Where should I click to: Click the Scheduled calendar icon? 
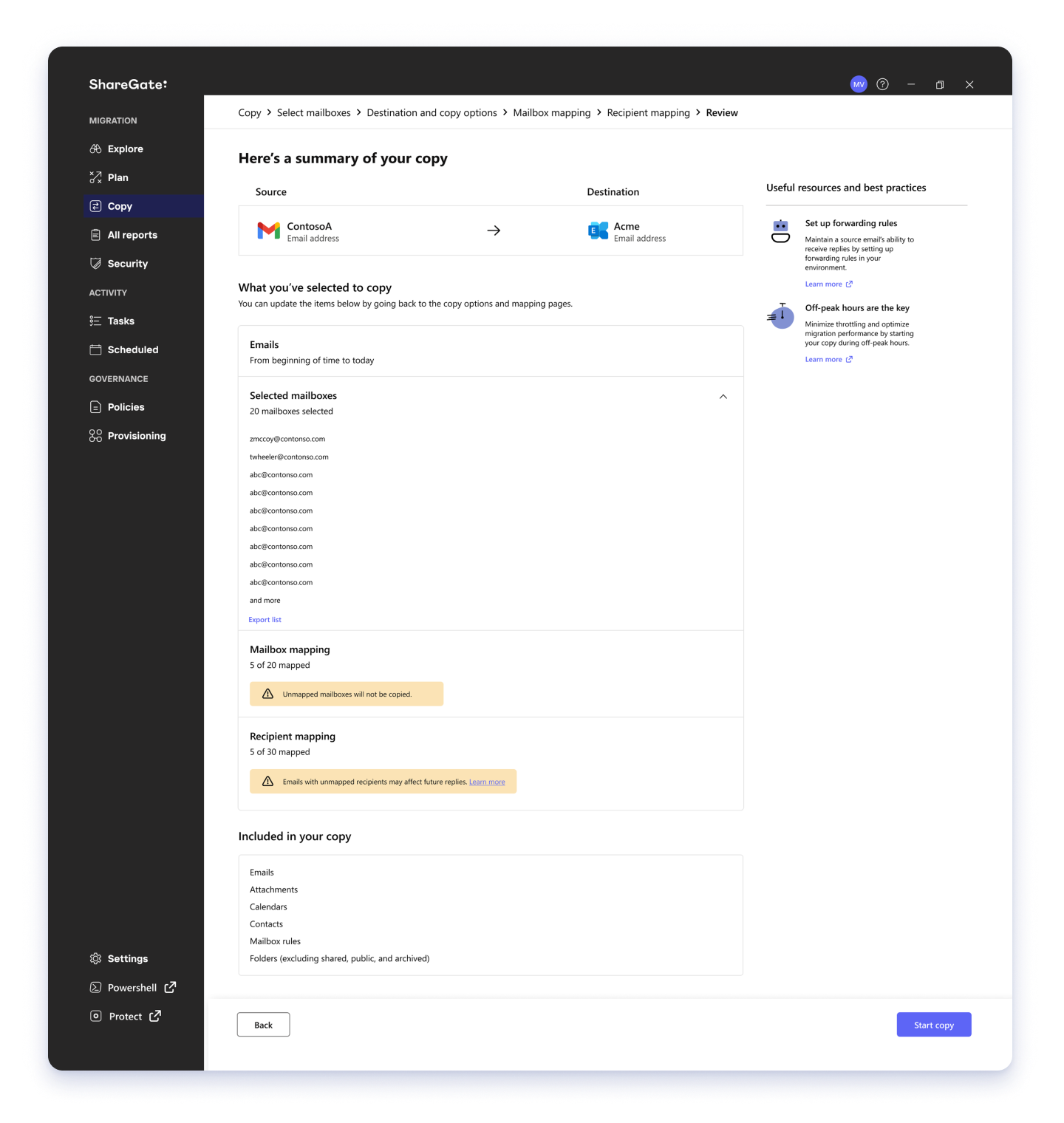pyautogui.click(x=95, y=349)
